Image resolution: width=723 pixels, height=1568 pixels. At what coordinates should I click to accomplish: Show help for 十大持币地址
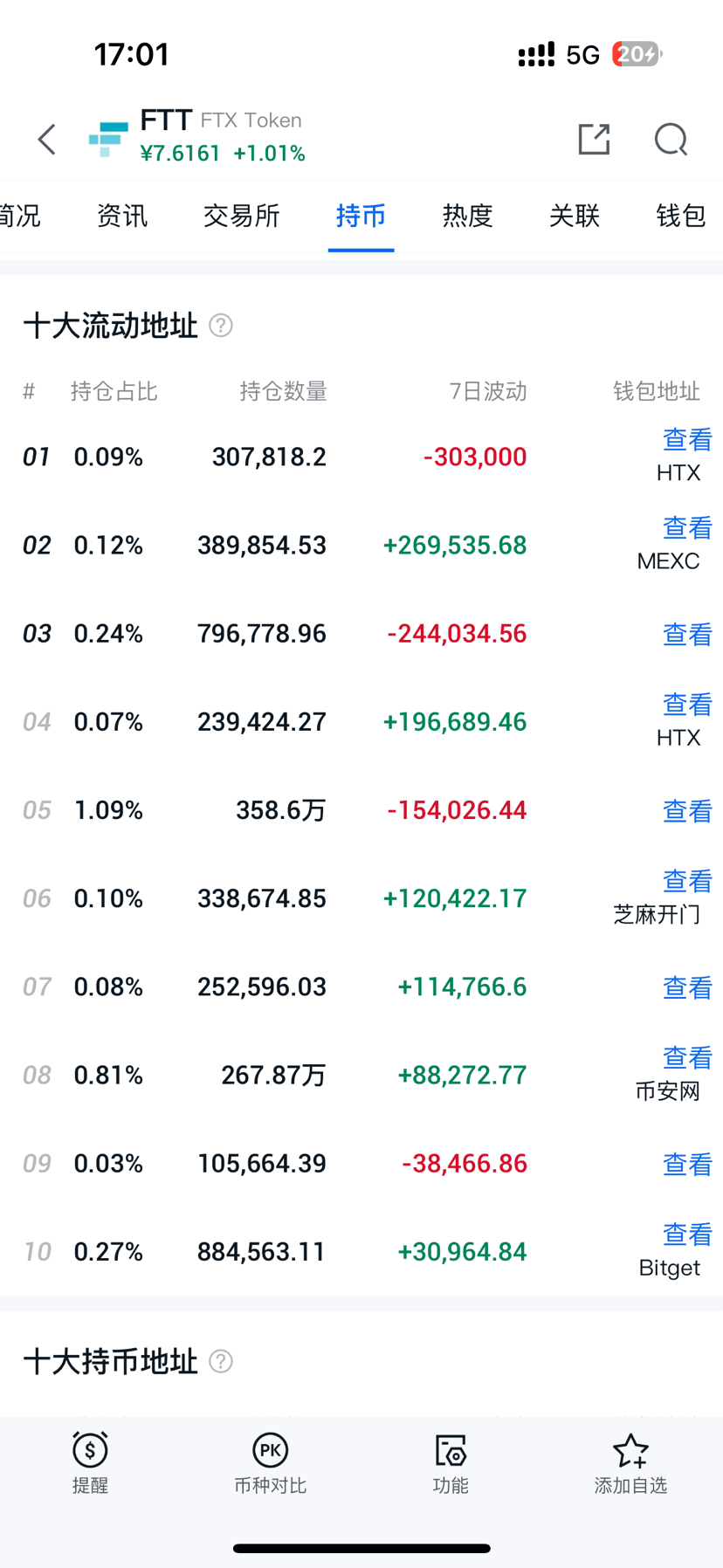point(221,1361)
